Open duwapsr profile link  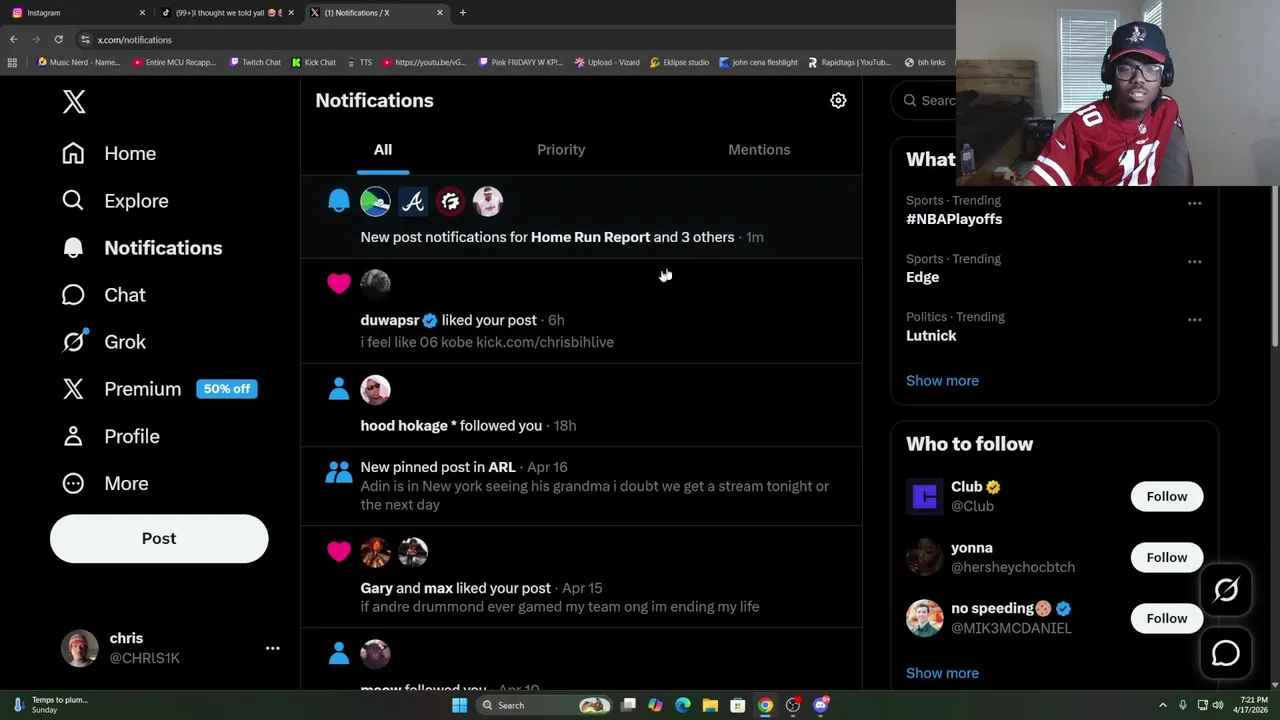(x=389, y=320)
